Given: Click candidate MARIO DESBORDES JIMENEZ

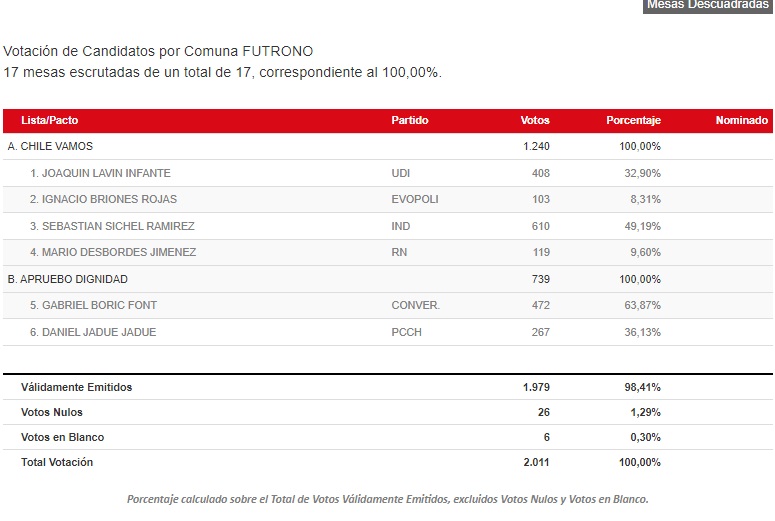Looking at the screenshot, I should (x=113, y=252).
